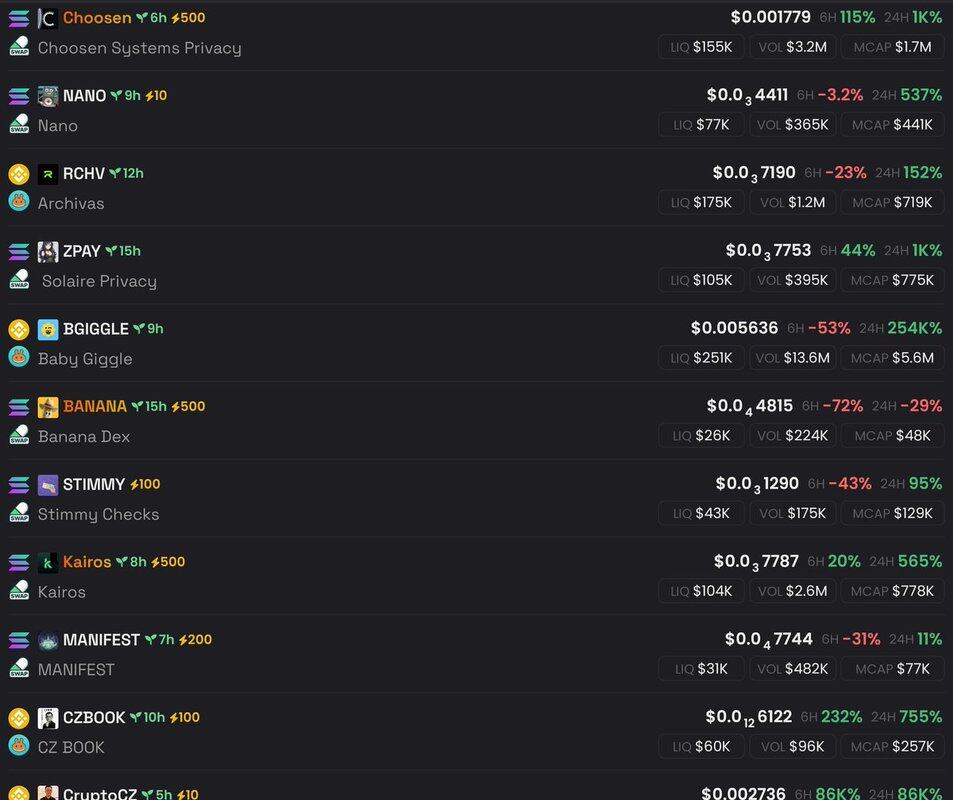Screen dimensions: 953x800
Task: Click the BANANA token icon
Action: [x=48, y=407]
